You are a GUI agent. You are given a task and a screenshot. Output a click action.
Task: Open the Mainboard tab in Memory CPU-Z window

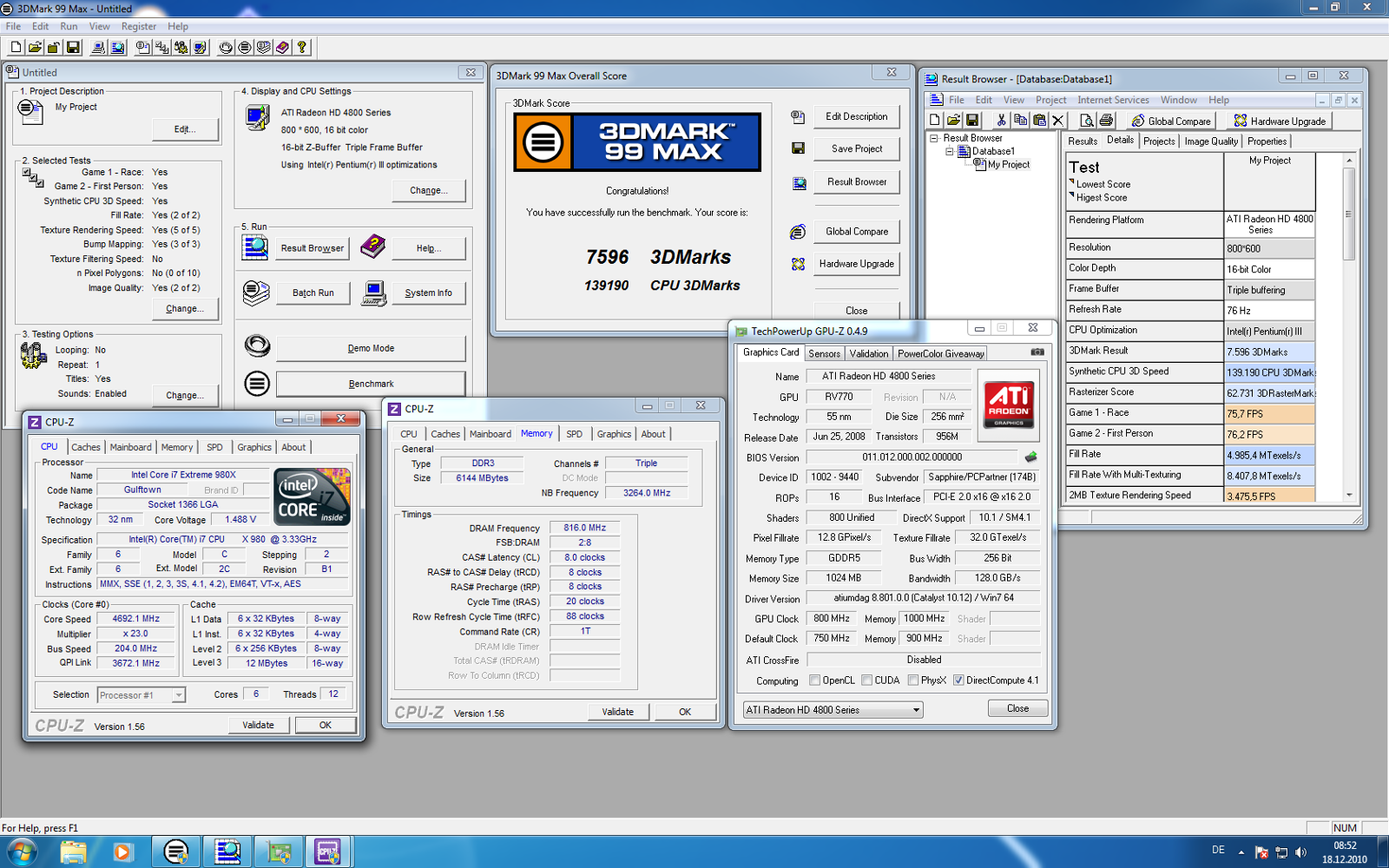[490, 434]
